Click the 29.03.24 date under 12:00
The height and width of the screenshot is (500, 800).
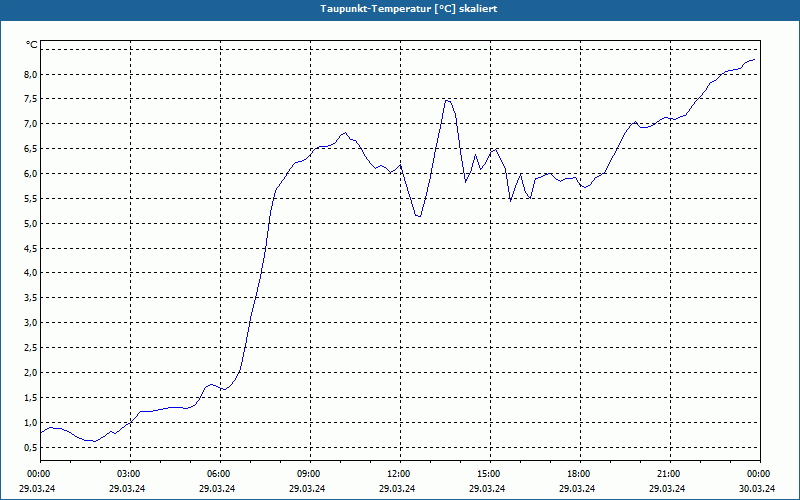tap(397, 488)
